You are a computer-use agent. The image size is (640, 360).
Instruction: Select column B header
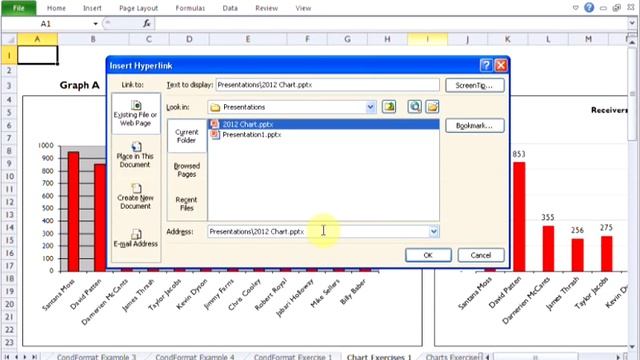tap(93, 39)
